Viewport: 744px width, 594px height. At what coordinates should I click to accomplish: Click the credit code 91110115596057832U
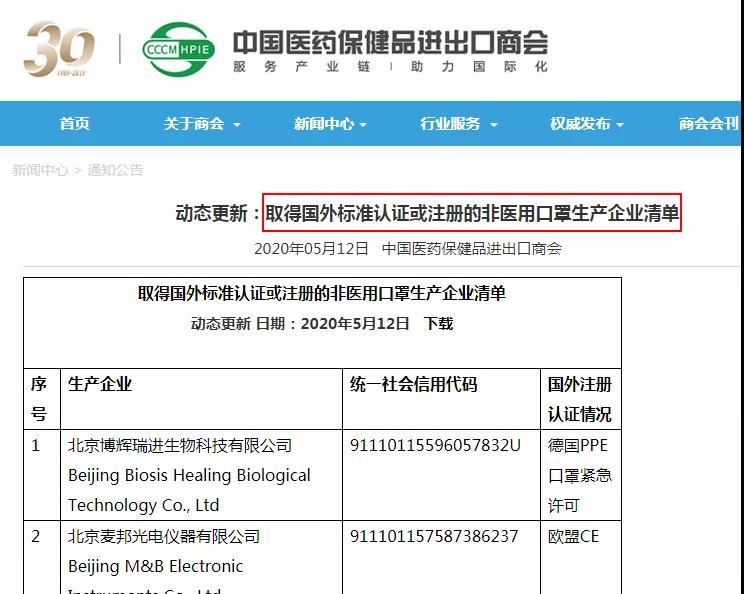[435, 445]
